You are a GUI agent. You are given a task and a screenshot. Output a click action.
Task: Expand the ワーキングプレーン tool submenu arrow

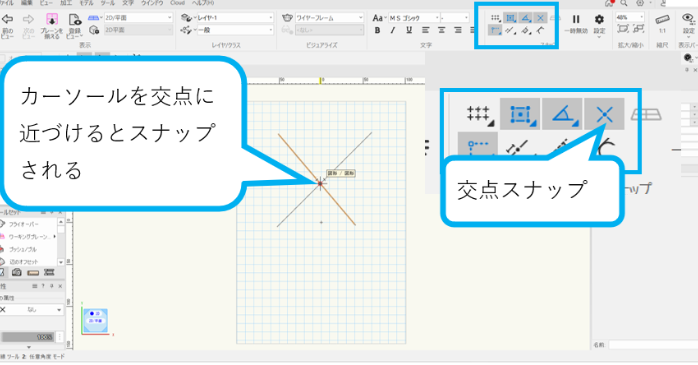(55, 237)
